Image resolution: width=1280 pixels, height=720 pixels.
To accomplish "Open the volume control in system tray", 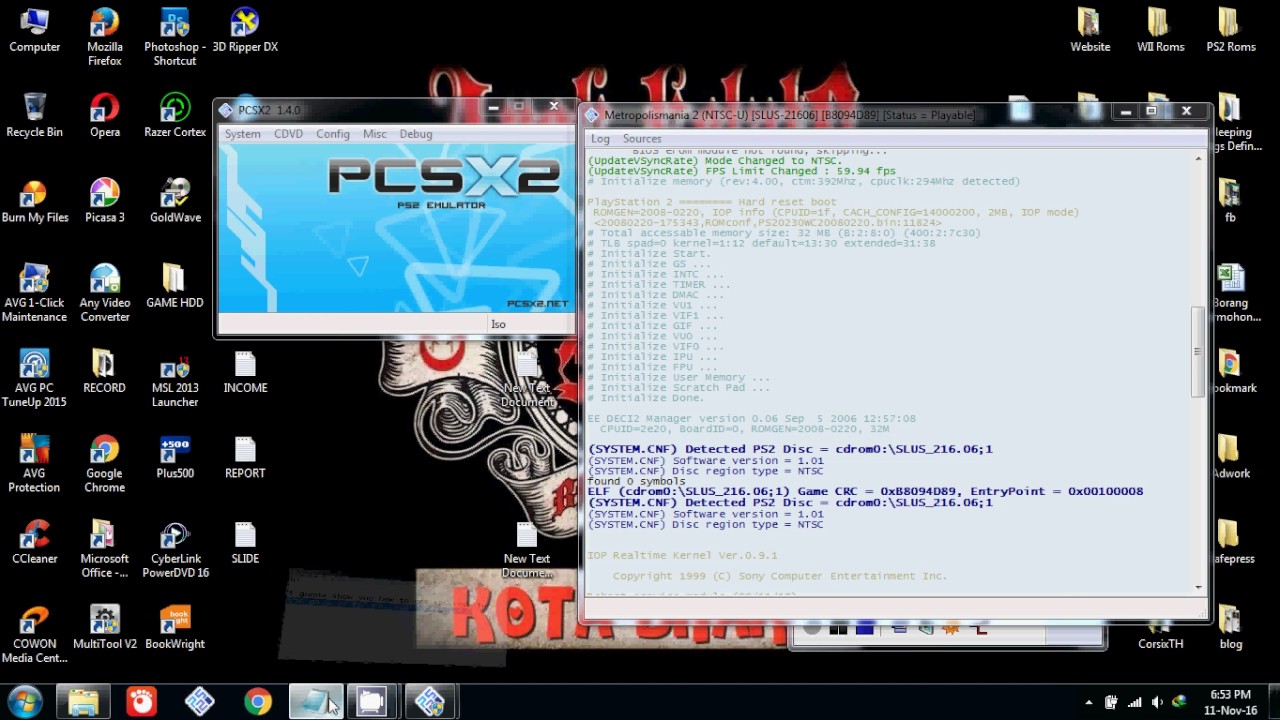I will pyautogui.click(x=1157, y=702).
